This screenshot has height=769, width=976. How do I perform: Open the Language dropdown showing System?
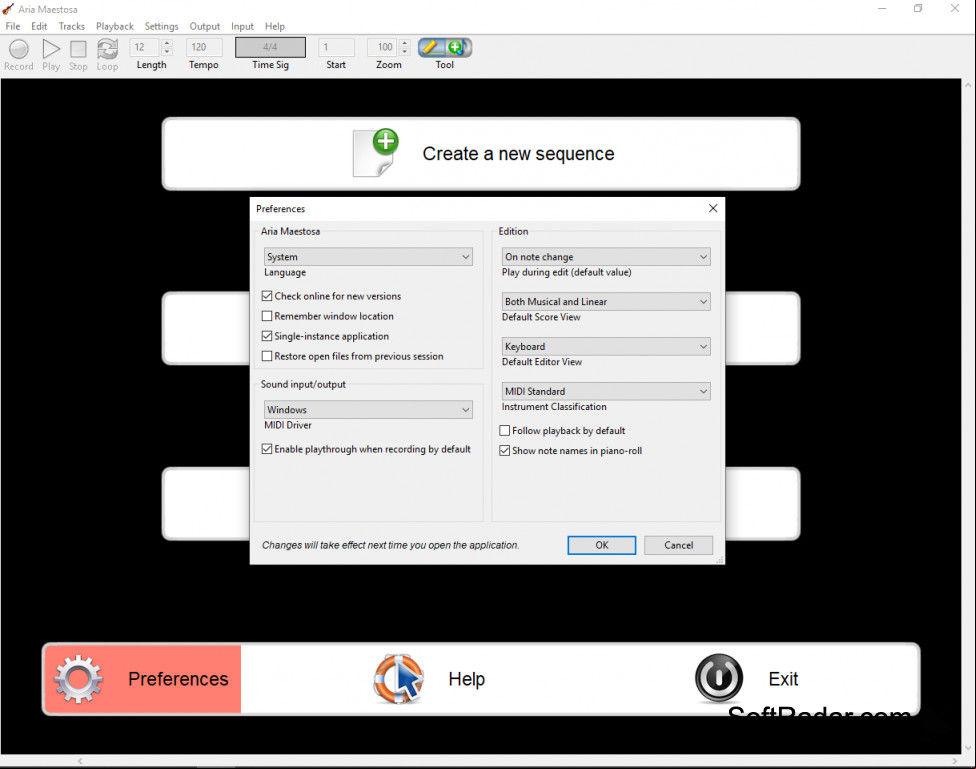[368, 257]
